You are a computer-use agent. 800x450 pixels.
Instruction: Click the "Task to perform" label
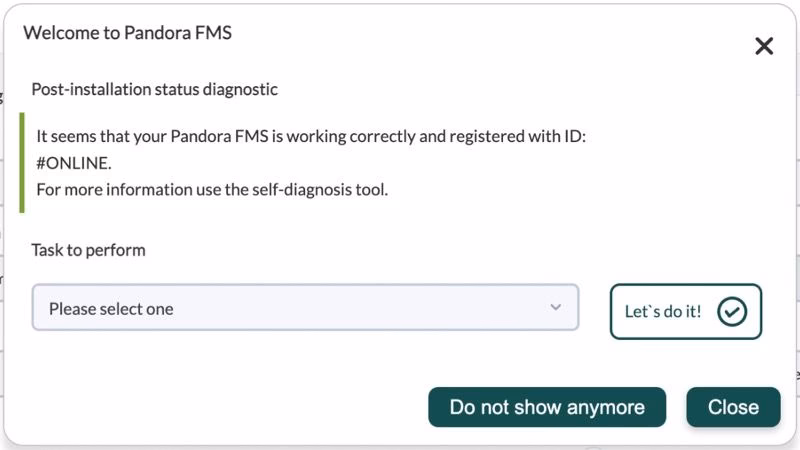(x=88, y=250)
